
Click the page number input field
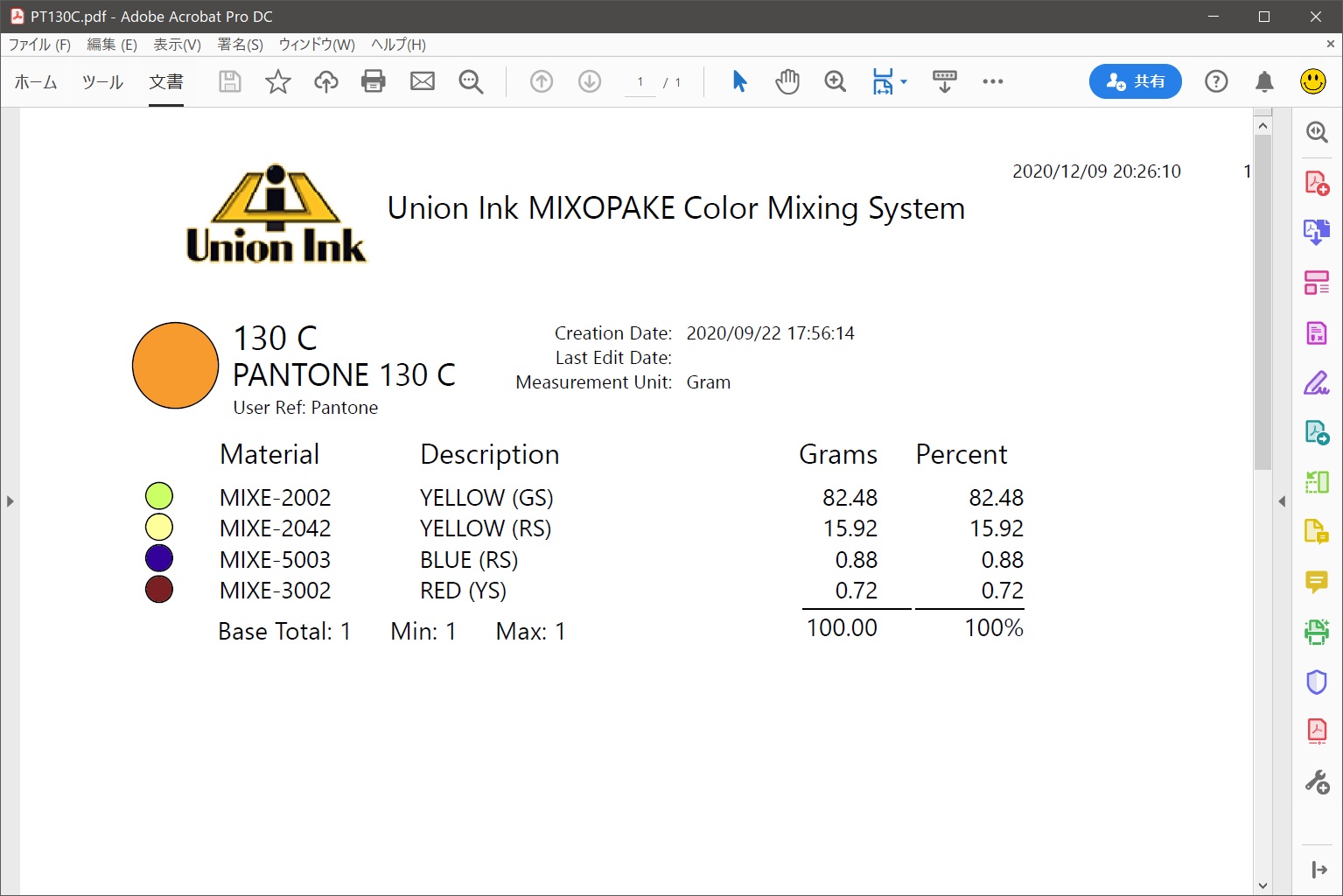[x=640, y=82]
